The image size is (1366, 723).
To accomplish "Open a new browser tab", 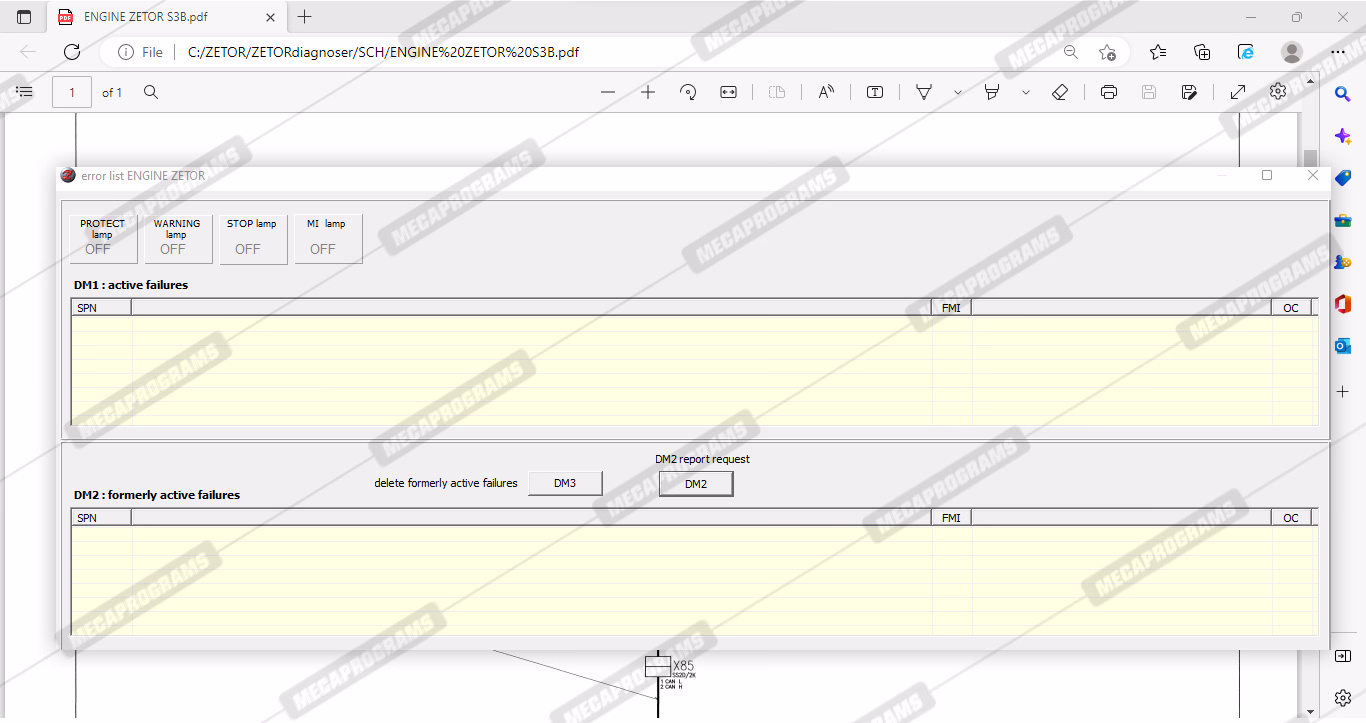I will [305, 17].
